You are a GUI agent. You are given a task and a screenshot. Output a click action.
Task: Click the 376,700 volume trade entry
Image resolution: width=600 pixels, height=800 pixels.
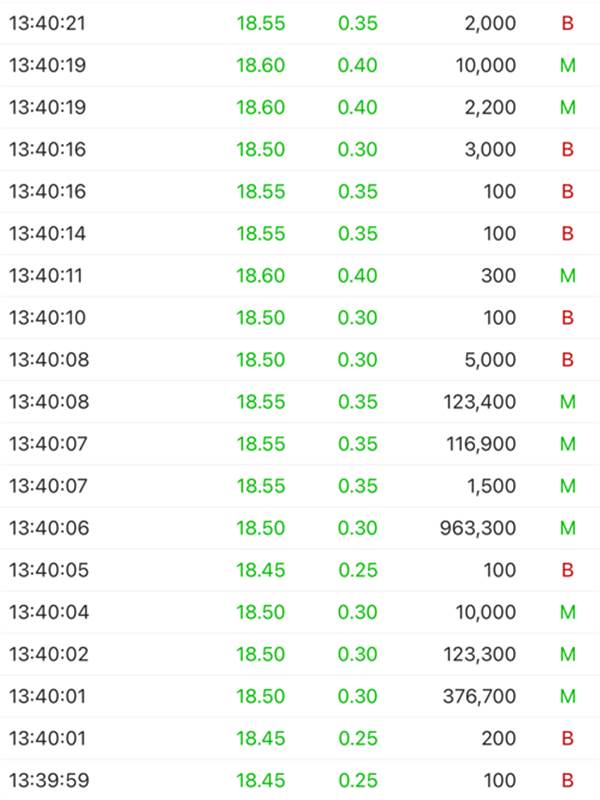point(479,695)
